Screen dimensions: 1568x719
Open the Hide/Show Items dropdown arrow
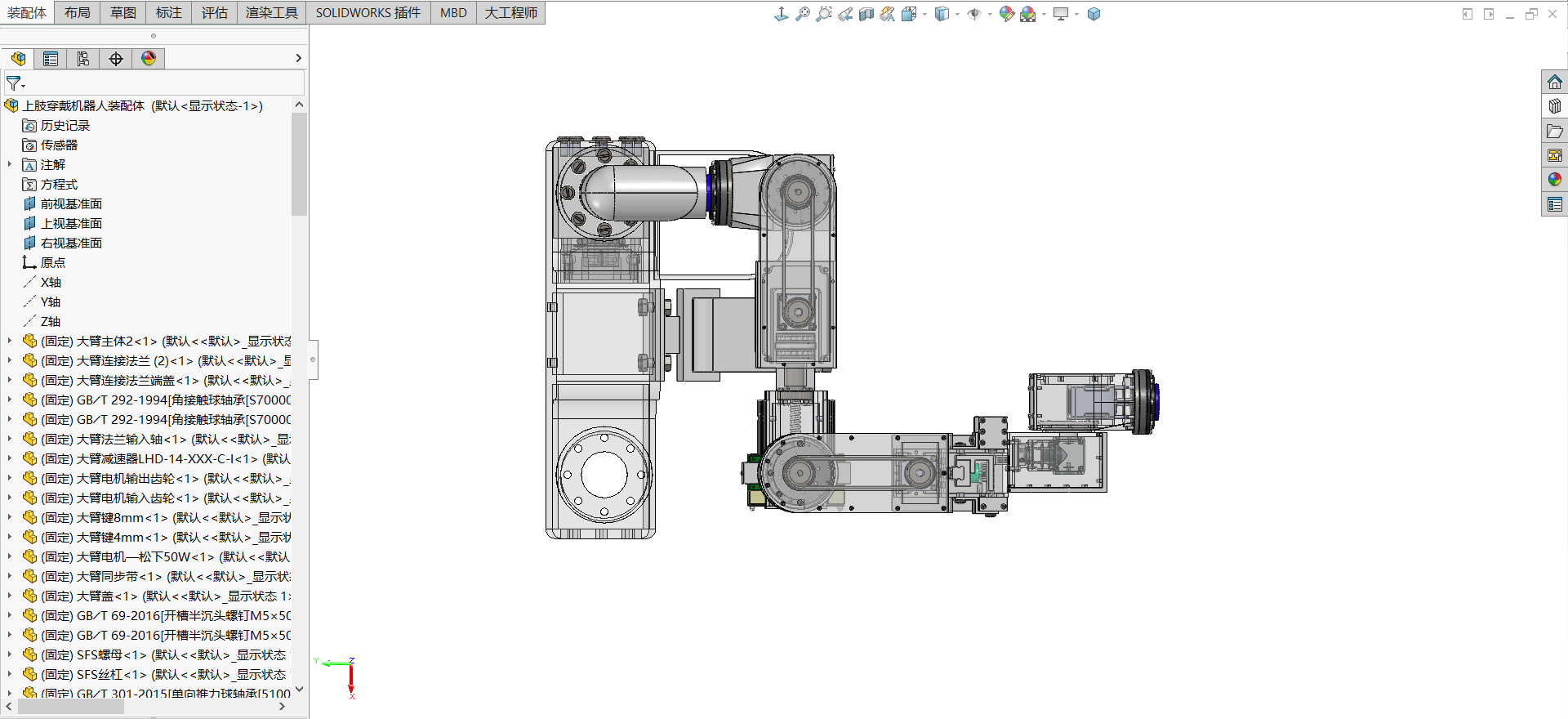990,14
